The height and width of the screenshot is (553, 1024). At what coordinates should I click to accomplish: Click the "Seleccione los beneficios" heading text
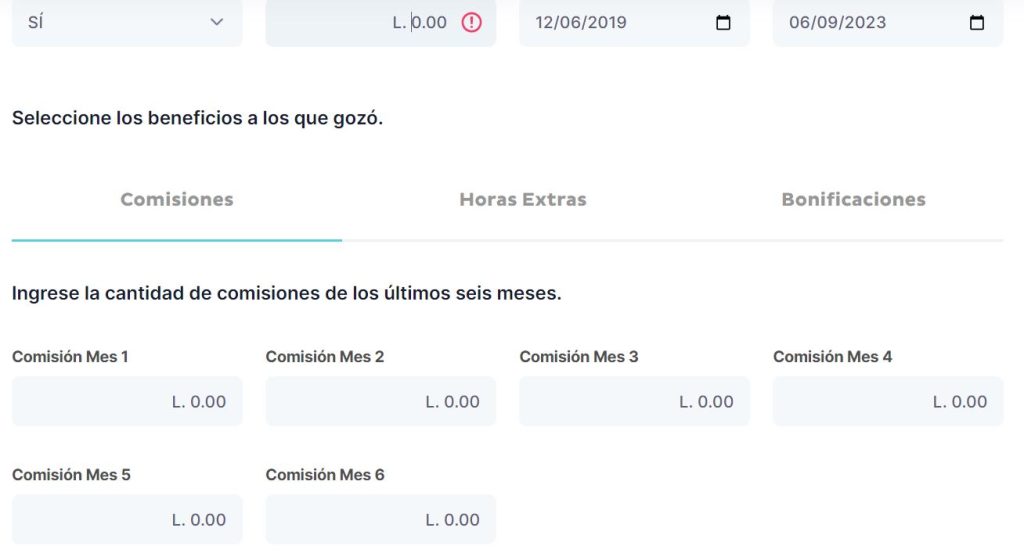coord(197,118)
